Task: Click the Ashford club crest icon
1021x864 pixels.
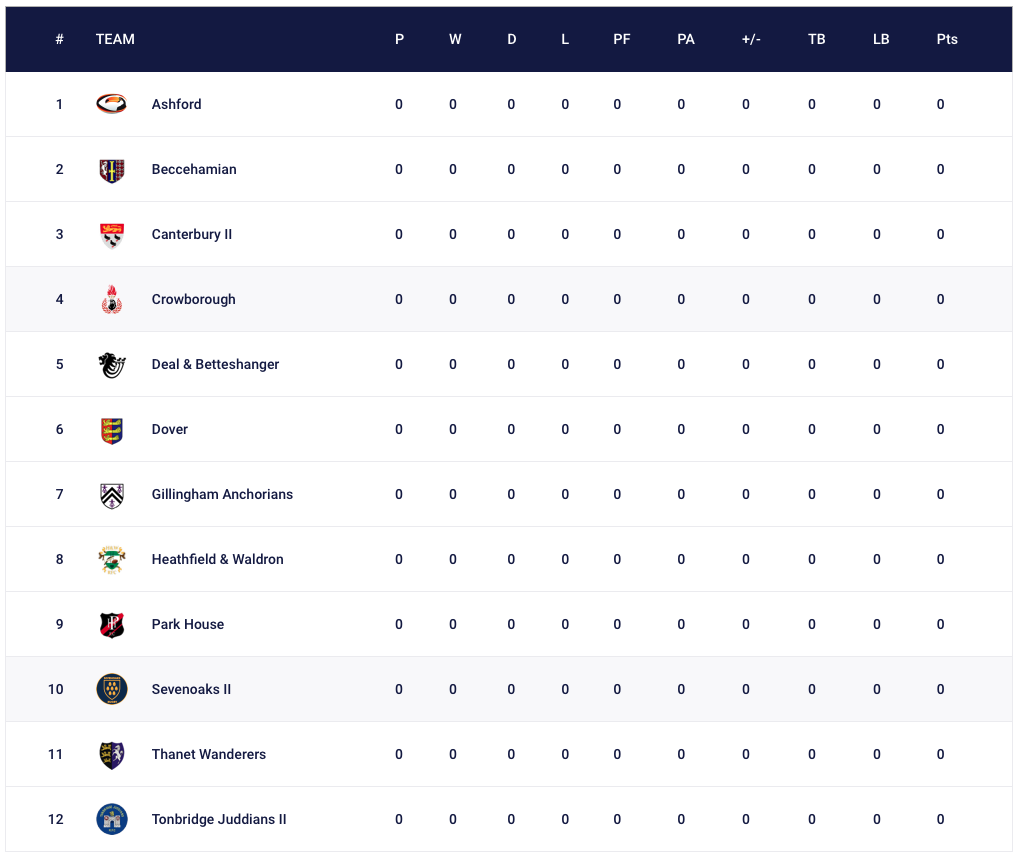Action: [x=111, y=104]
